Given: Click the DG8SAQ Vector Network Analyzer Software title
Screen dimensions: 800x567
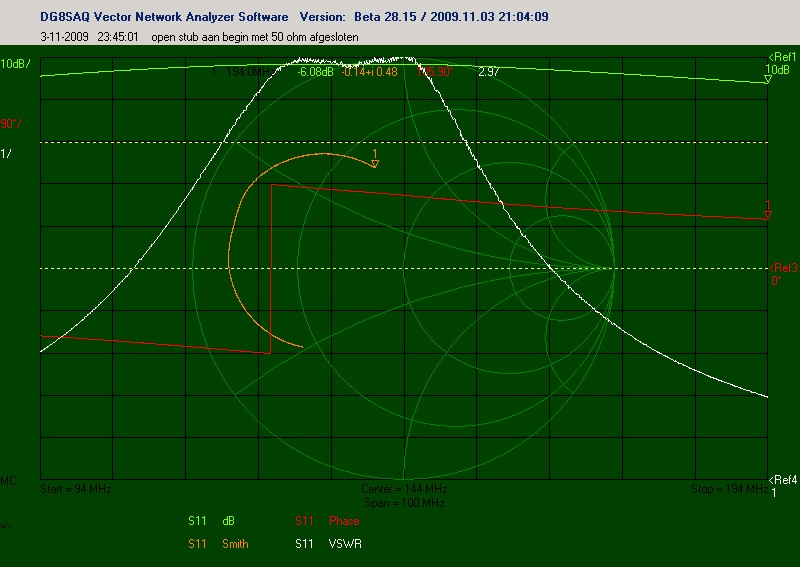Looking at the screenshot, I should click(x=164, y=17).
